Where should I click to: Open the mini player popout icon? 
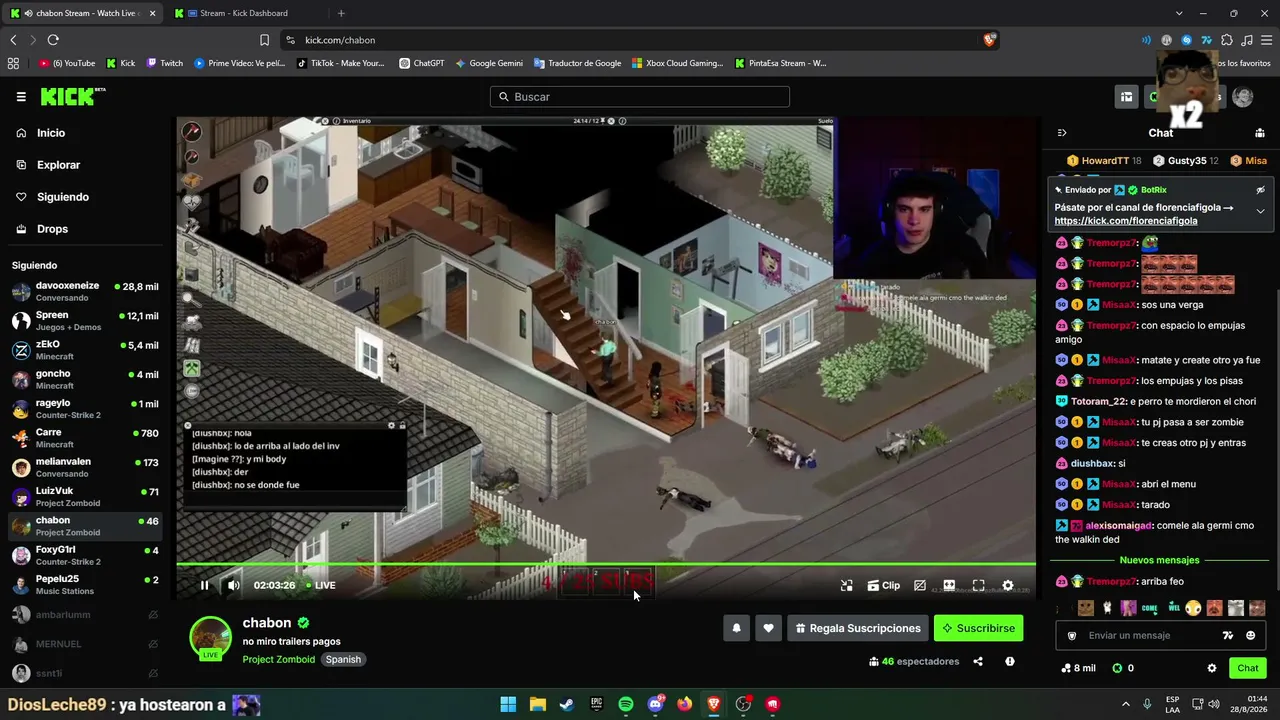(846, 585)
